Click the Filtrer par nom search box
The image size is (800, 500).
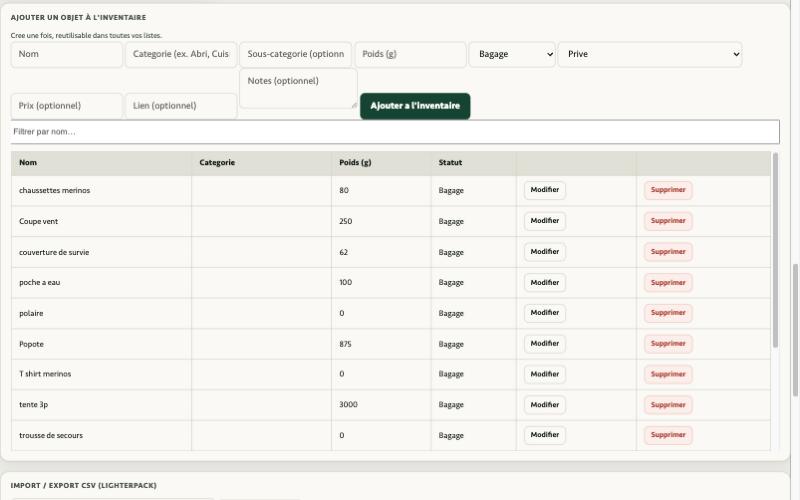(x=395, y=132)
